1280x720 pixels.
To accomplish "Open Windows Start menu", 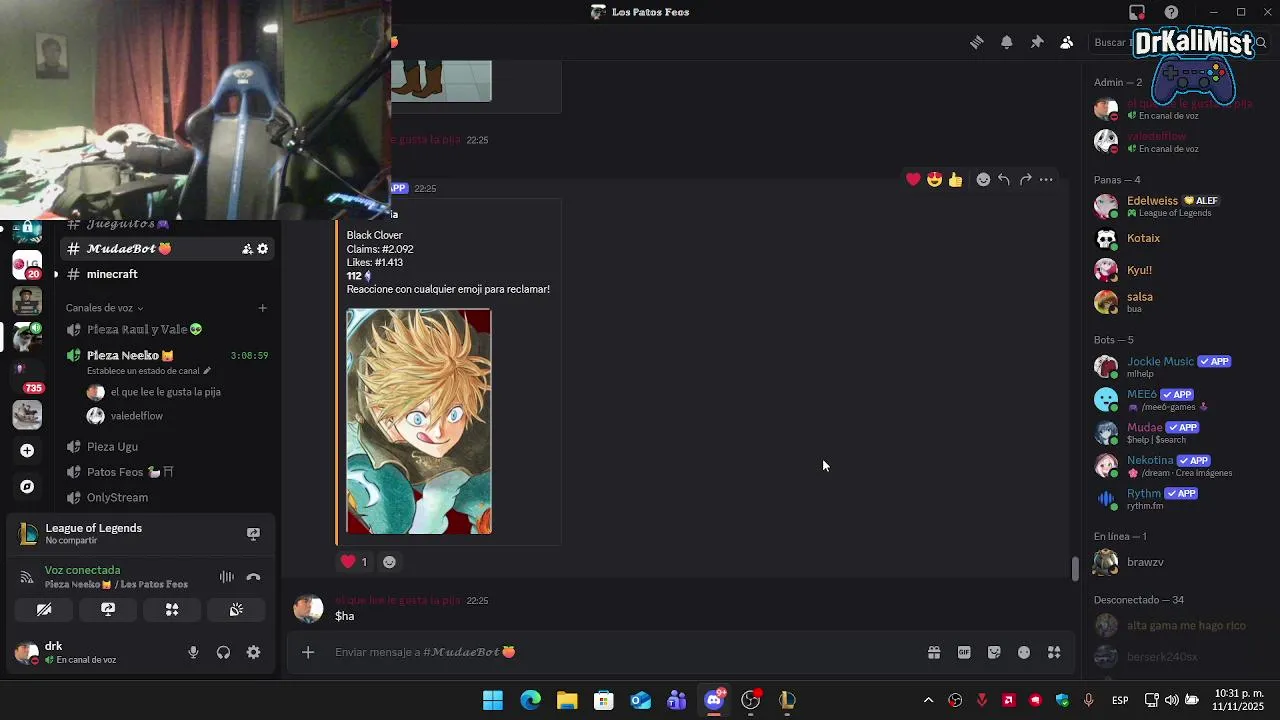I will point(493,700).
